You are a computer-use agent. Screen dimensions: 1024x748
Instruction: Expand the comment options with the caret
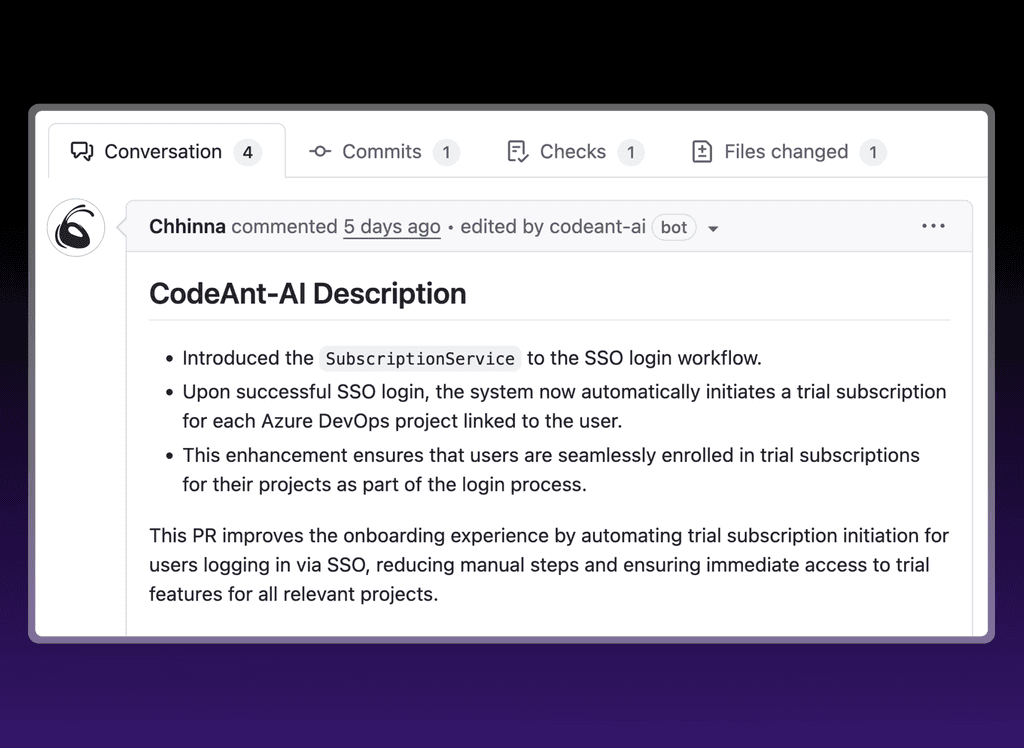pos(712,227)
